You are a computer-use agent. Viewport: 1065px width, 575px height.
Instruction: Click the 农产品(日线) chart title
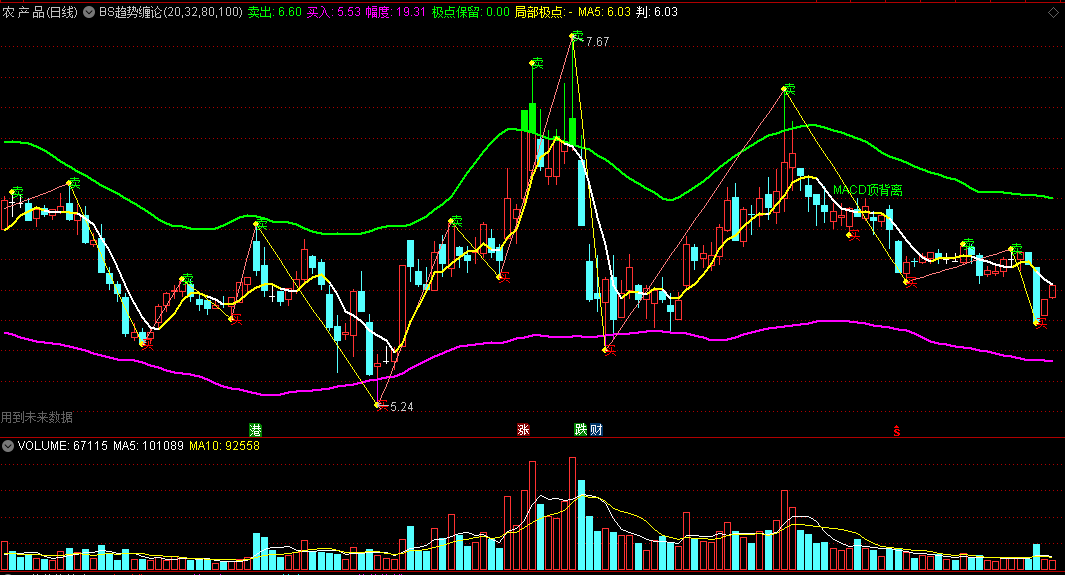pyautogui.click(x=39, y=12)
